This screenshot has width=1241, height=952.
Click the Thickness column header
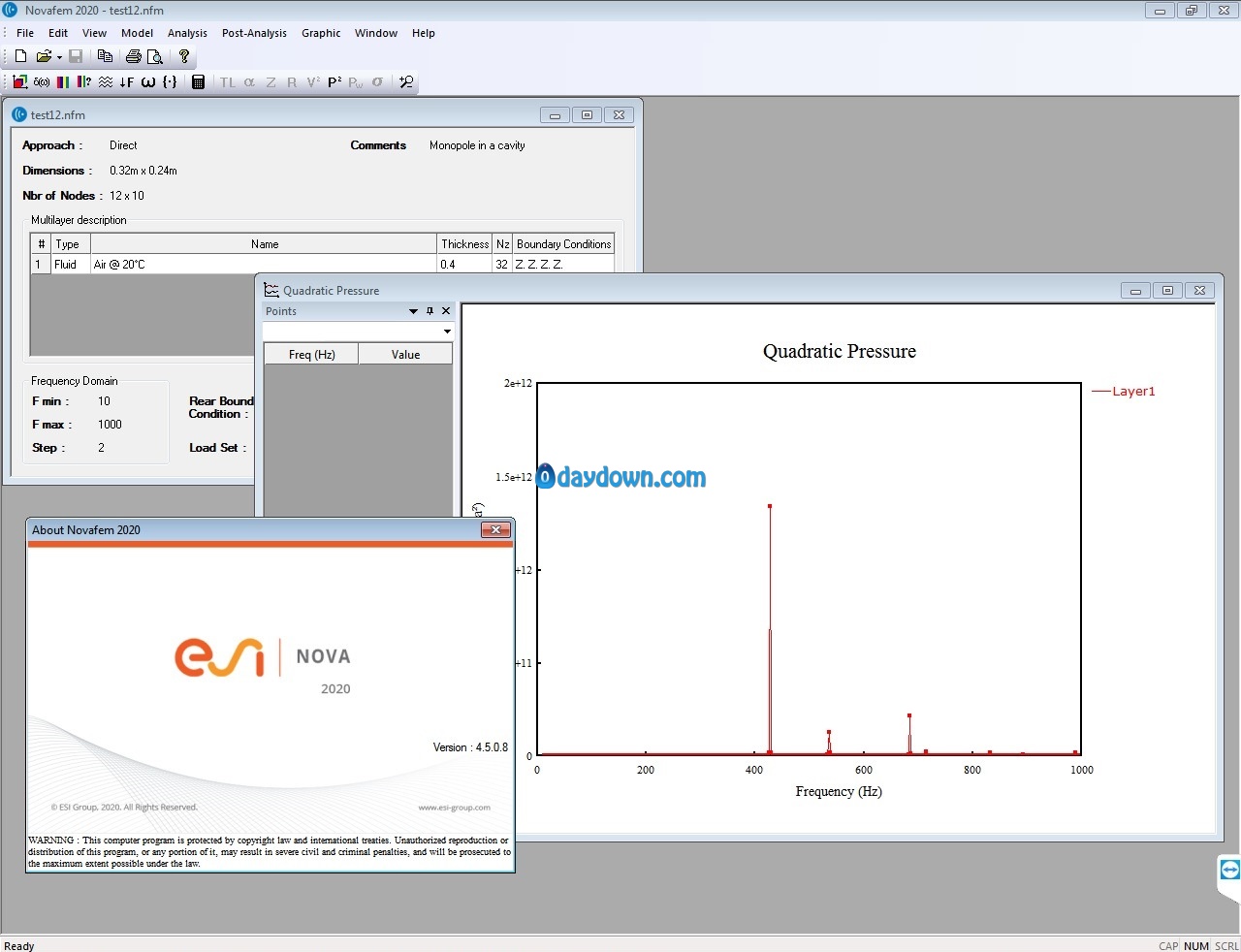coord(465,244)
